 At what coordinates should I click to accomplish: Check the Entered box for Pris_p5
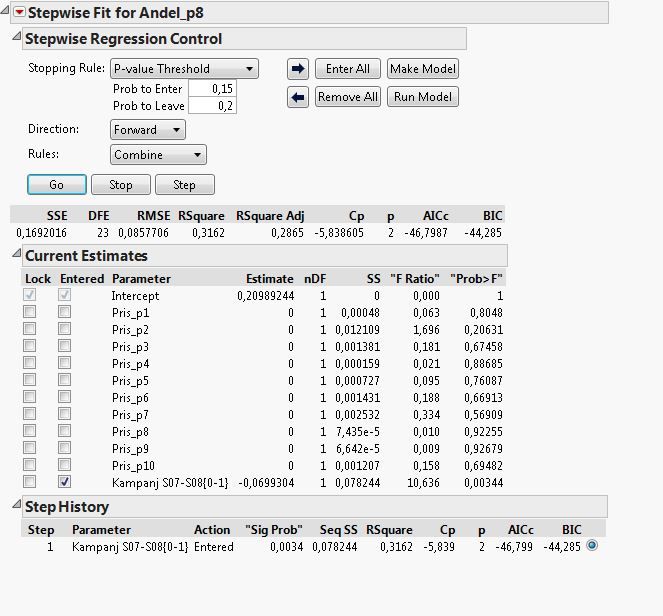[x=65, y=380]
